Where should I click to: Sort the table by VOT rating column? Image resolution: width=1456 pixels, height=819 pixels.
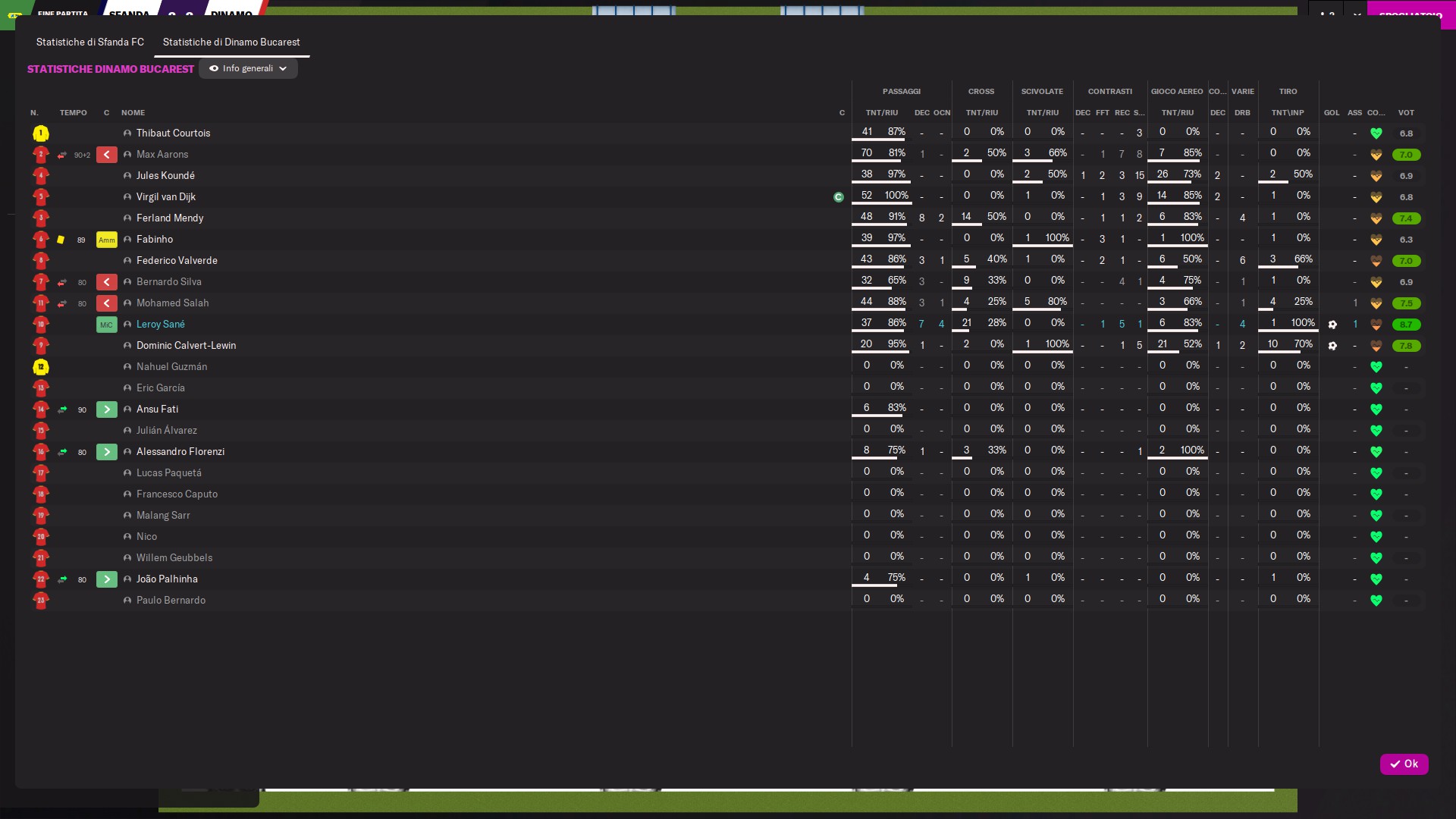[x=1406, y=112]
